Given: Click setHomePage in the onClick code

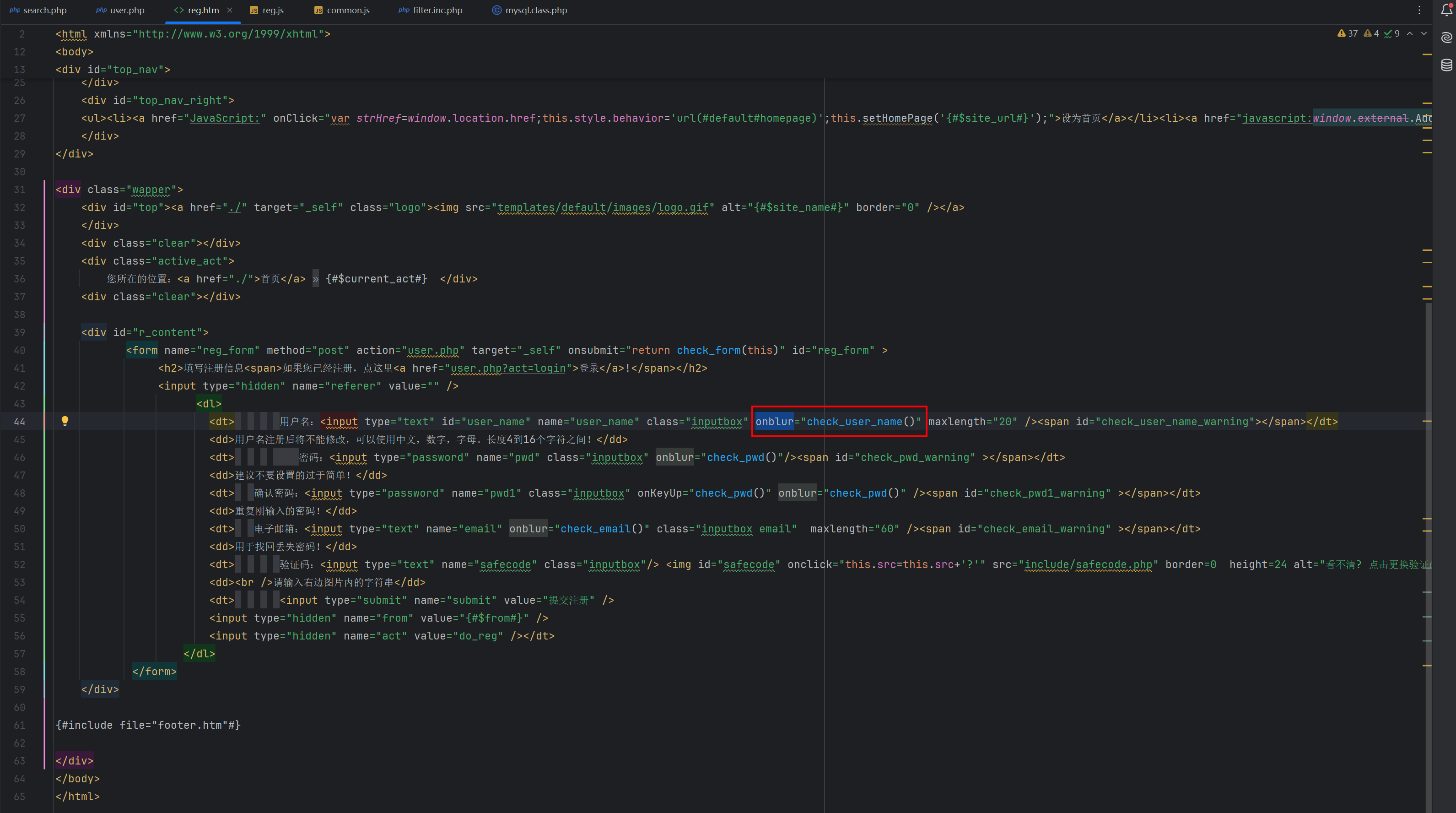Looking at the screenshot, I should 897,118.
